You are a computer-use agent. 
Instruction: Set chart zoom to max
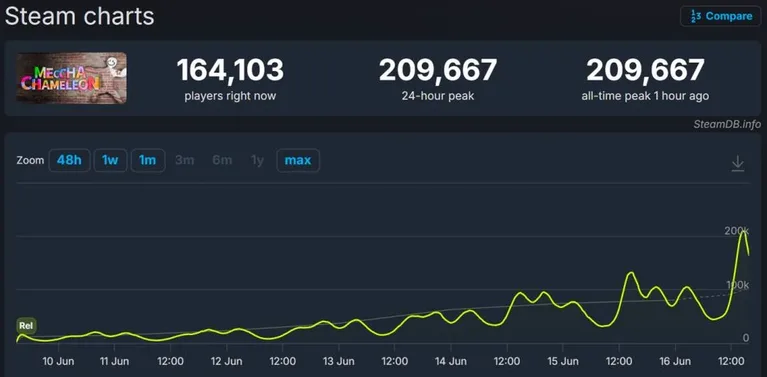(298, 160)
